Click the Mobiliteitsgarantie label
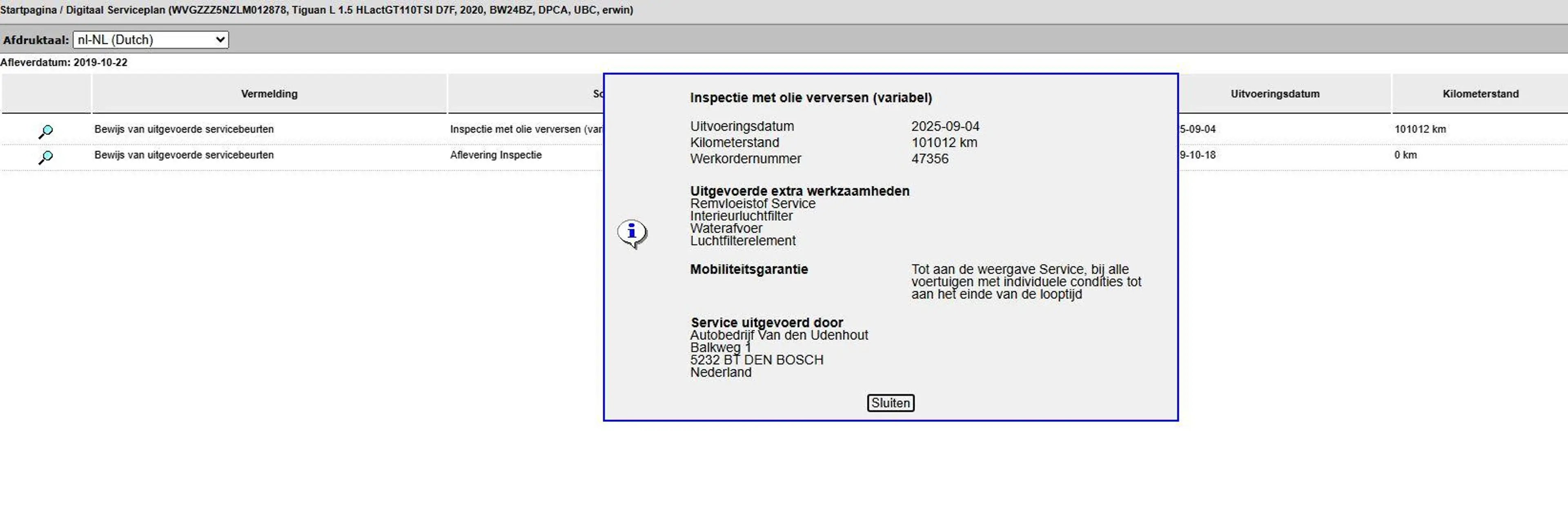 point(749,269)
